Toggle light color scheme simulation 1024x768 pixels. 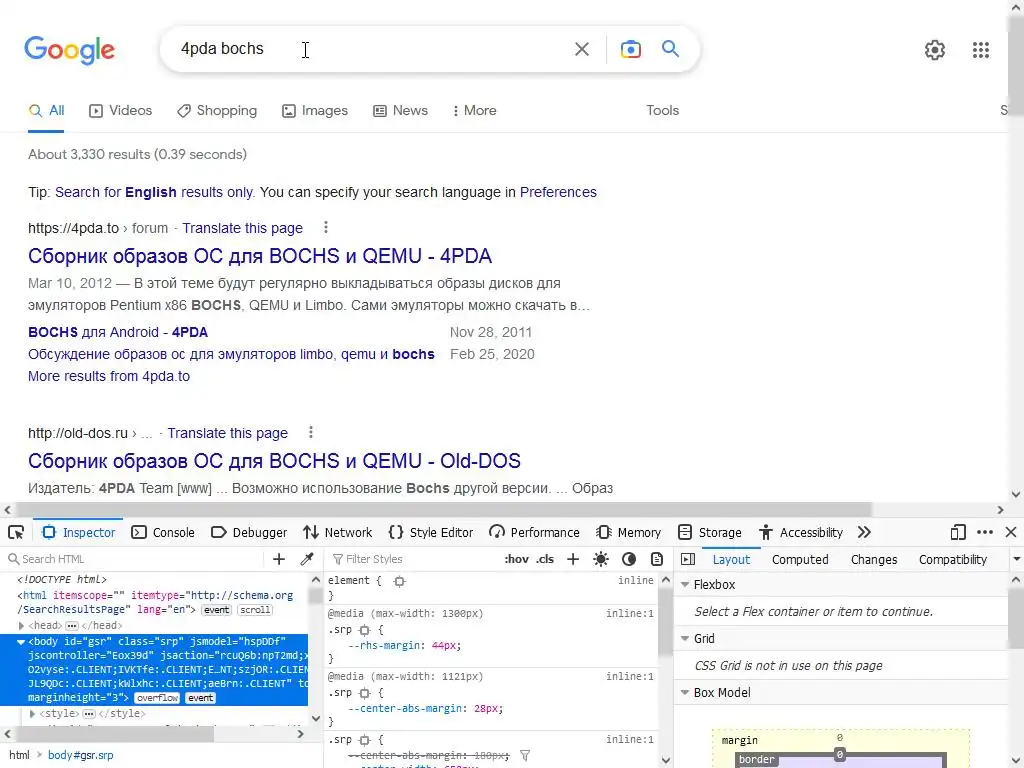click(601, 559)
